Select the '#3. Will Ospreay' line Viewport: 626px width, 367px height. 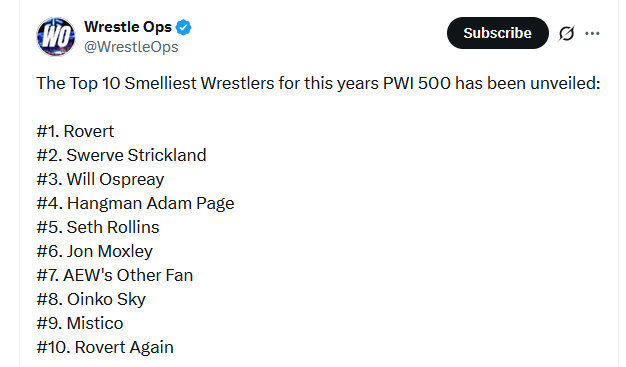coord(100,180)
